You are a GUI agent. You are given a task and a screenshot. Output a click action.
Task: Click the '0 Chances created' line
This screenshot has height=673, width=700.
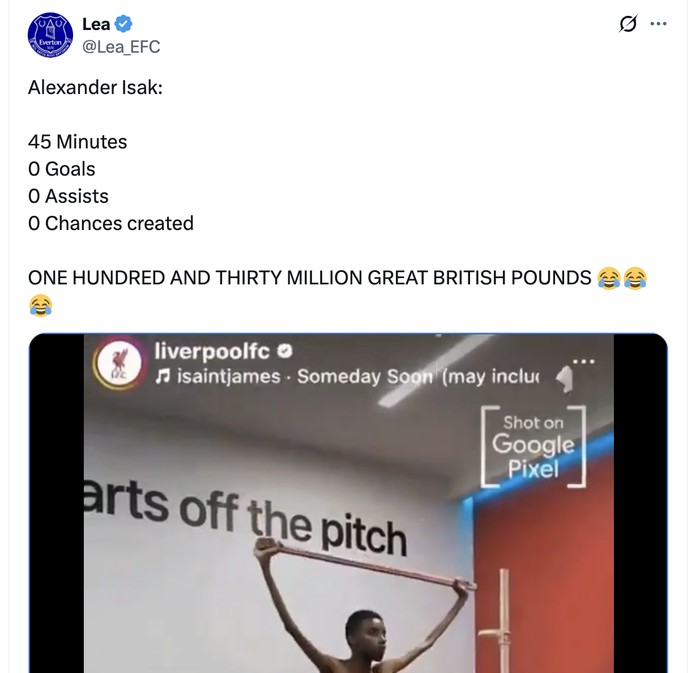coord(111,223)
